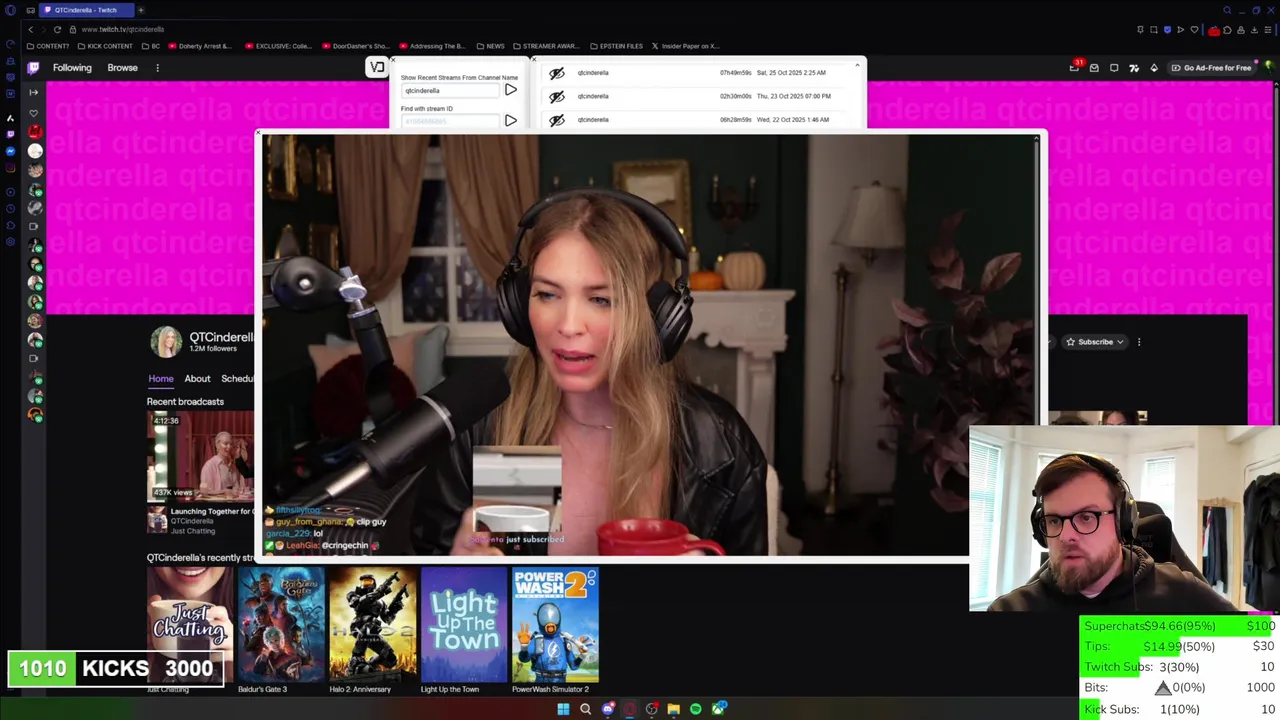Open the Following page
Screen dimensions: 1280x720
pyautogui.click(x=72, y=68)
